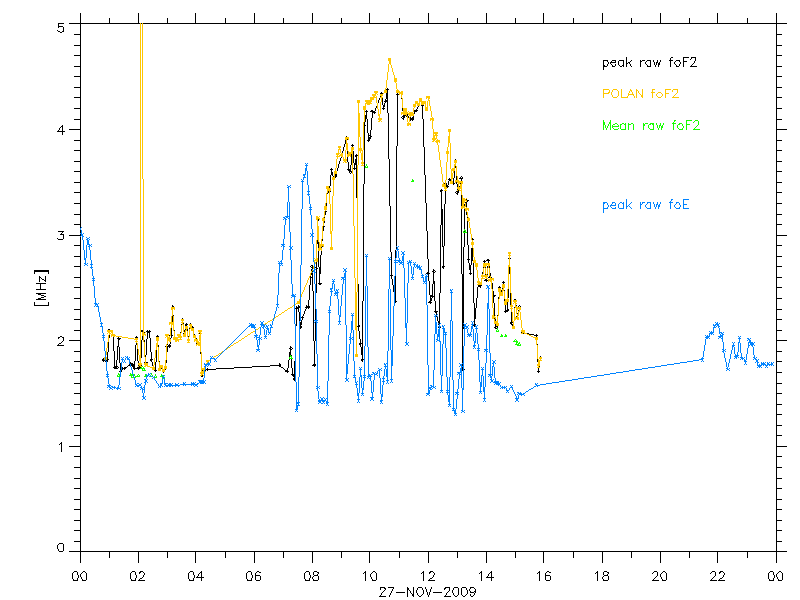The height and width of the screenshot is (600, 800).
Task: Click the blue 'peak raw foE' legend label
Action: [x=645, y=205]
